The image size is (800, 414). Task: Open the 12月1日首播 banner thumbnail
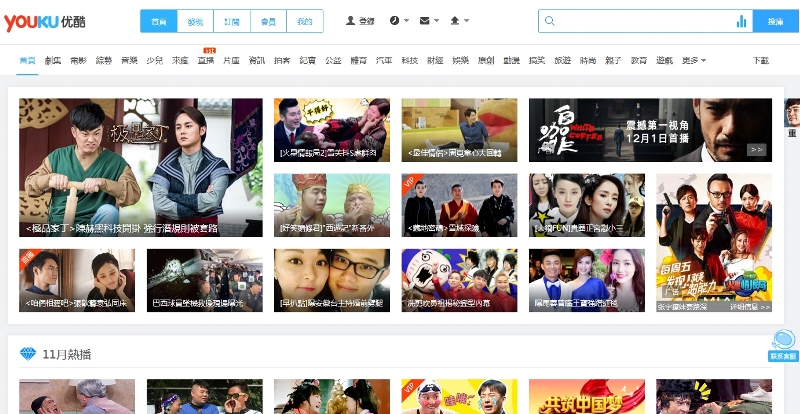pyautogui.click(x=650, y=130)
